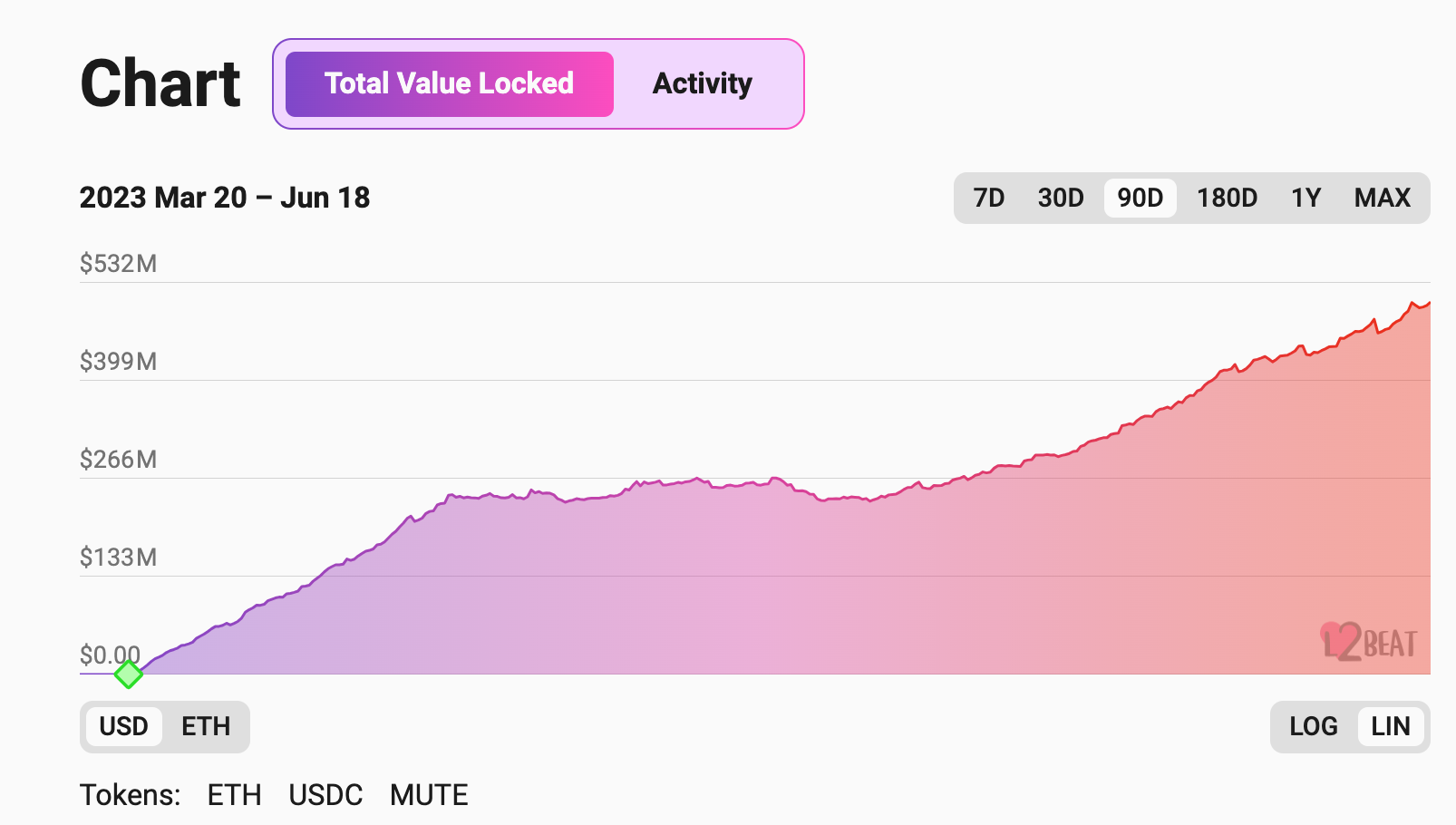Show the MAX time range
Screen dimensions: 1456x825
point(1383,198)
